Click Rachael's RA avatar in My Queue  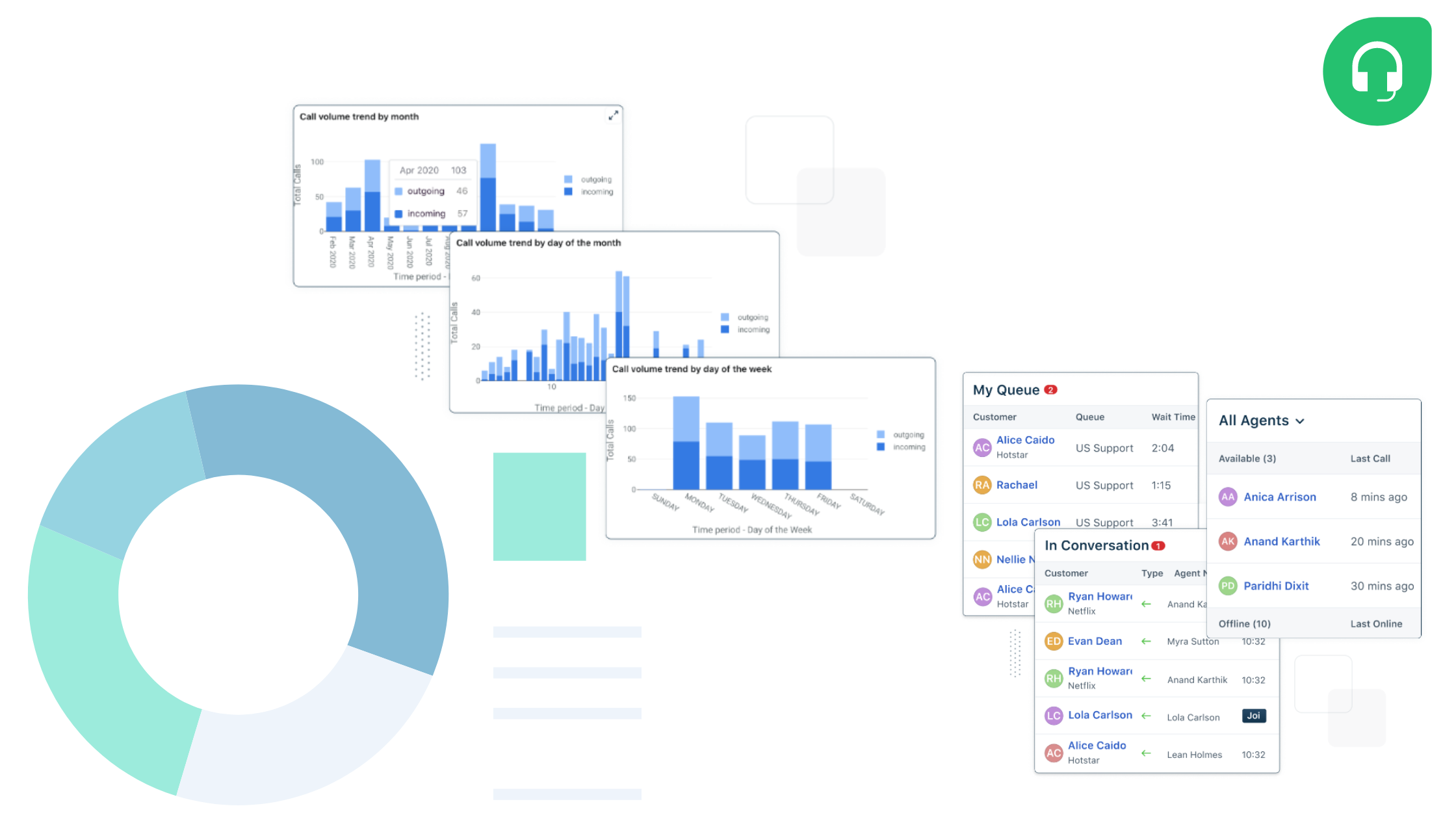tap(982, 485)
